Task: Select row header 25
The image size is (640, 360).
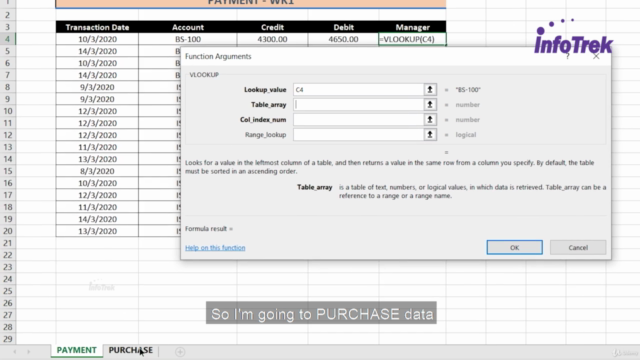Action: tap(8, 291)
